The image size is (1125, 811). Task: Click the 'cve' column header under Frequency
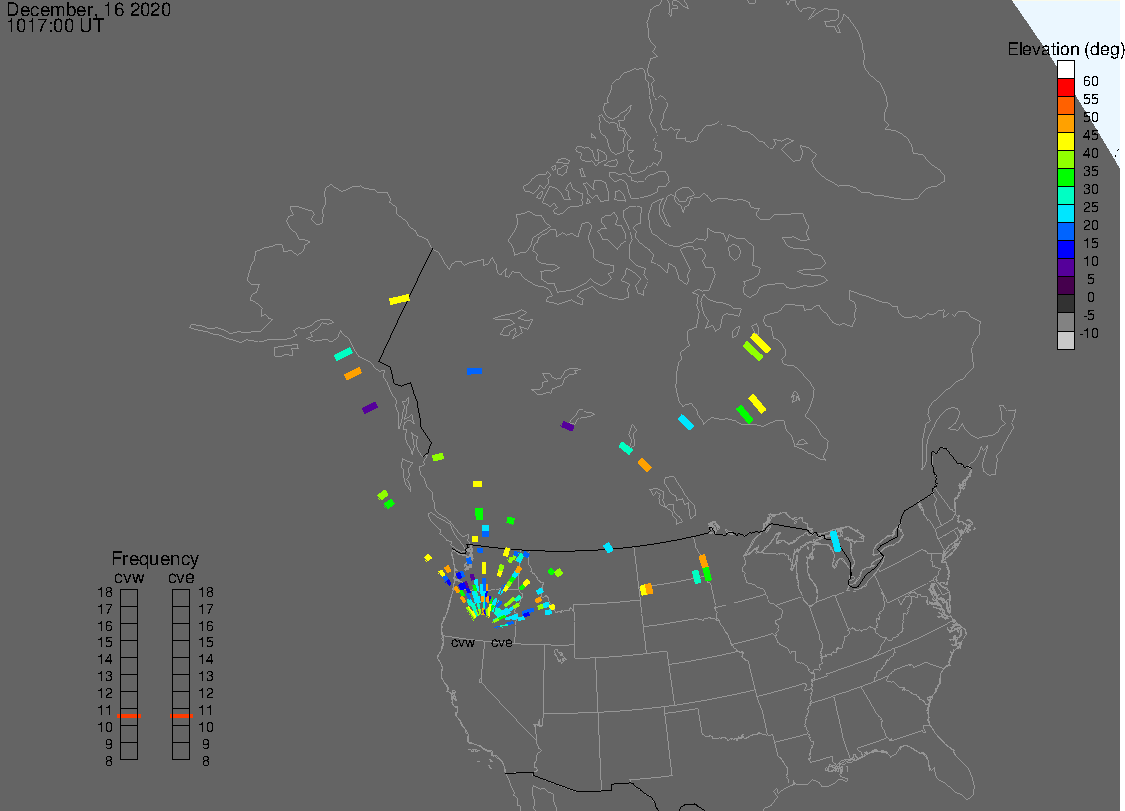coord(182,578)
